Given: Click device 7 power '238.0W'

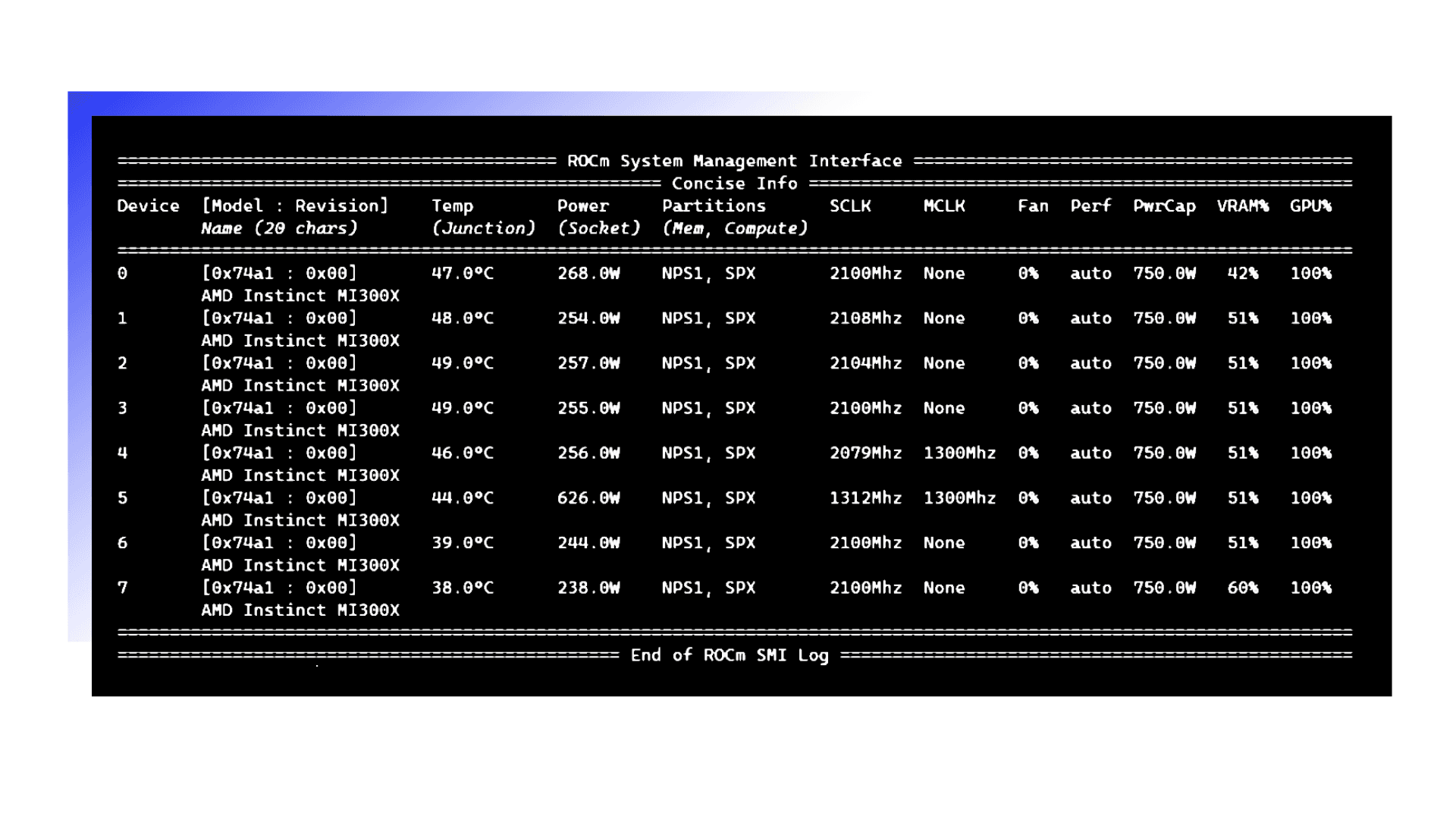Looking at the screenshot, I should pyautogui.click(x=588, y=588).
